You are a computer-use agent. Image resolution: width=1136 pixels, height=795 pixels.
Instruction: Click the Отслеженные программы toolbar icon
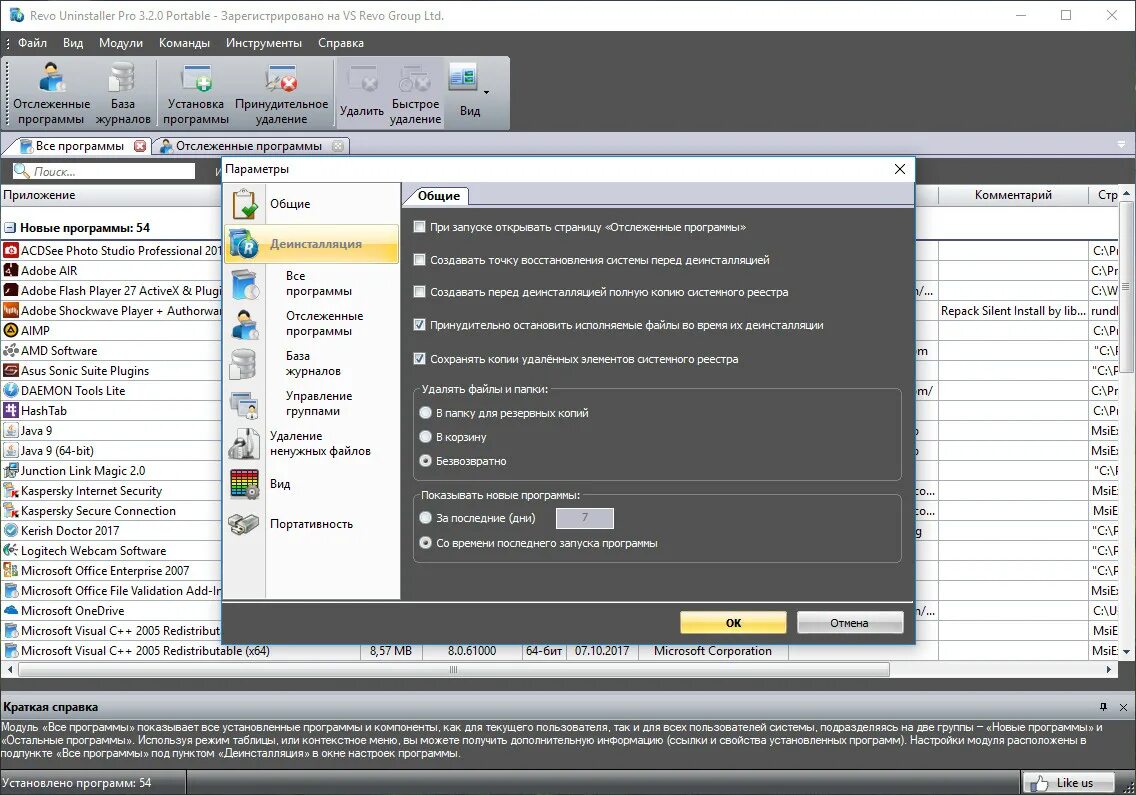coord(51,90)
